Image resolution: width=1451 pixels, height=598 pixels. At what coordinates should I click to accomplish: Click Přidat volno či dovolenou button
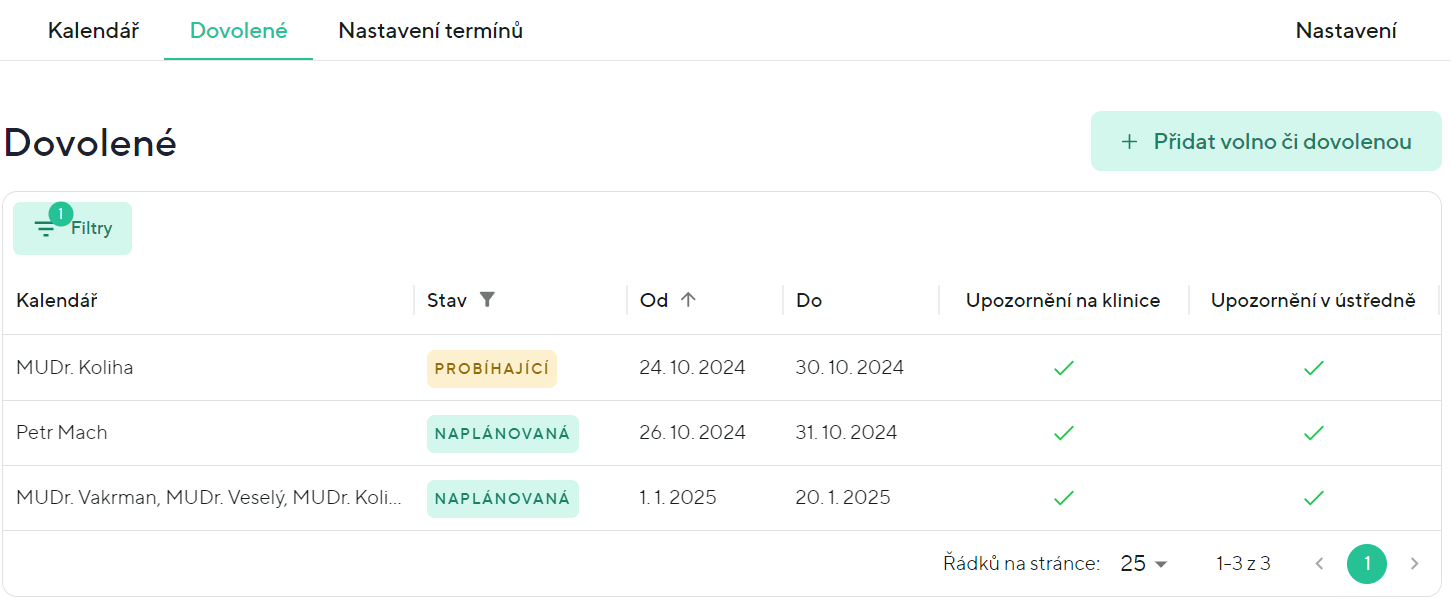(x=1265, y=141)
